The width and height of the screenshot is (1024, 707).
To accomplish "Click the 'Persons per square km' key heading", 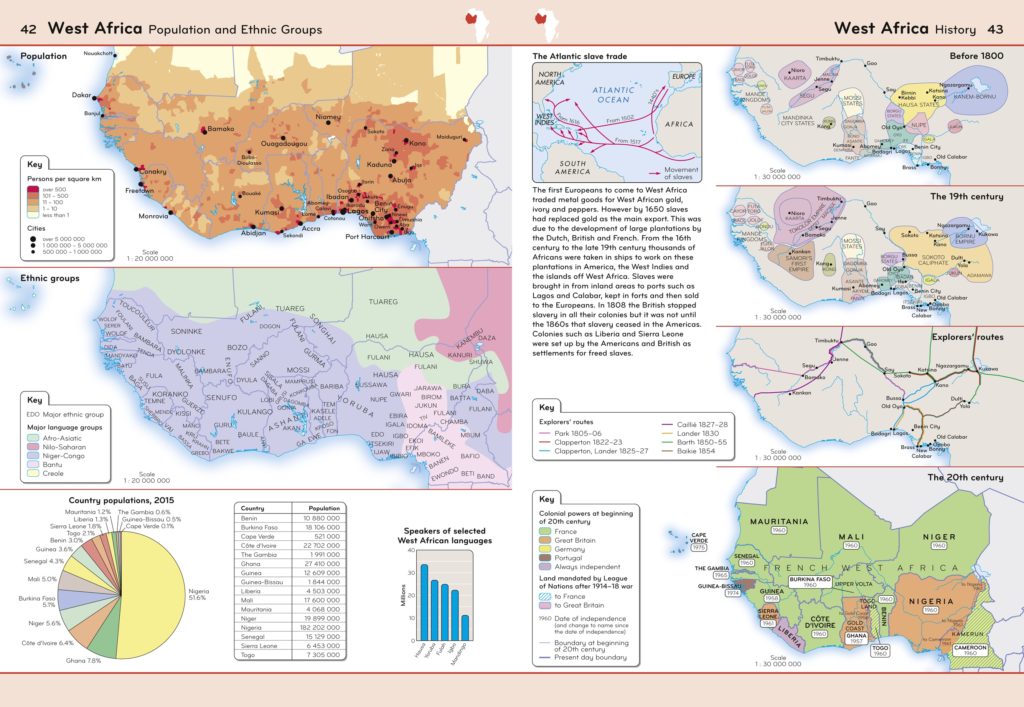I will 64,179.
